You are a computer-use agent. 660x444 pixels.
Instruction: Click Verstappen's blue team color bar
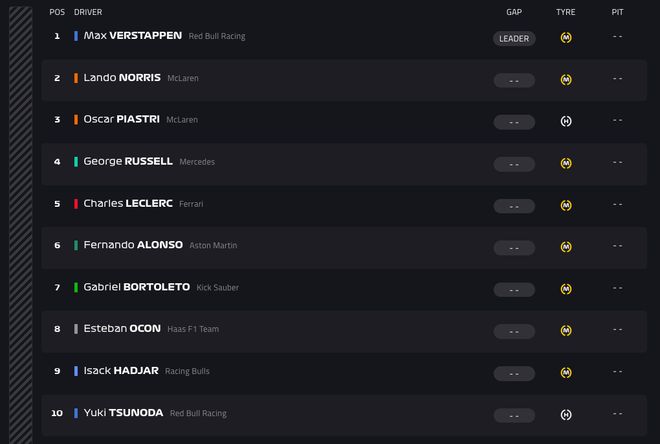pyautogui.click(x=76, y=36)
